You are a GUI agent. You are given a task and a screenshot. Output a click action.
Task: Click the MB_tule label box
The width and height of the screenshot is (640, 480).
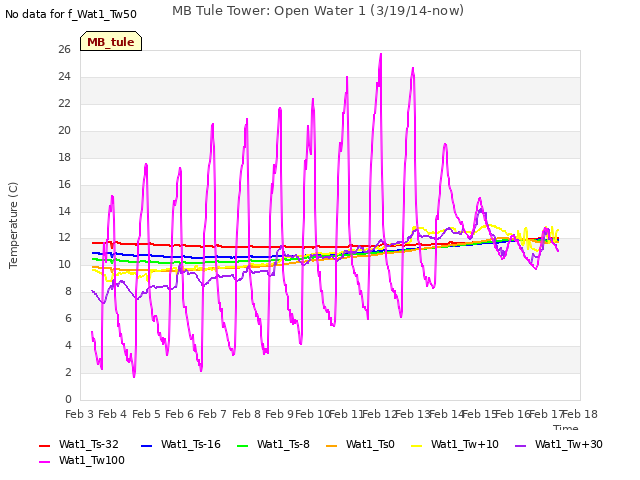111,41
